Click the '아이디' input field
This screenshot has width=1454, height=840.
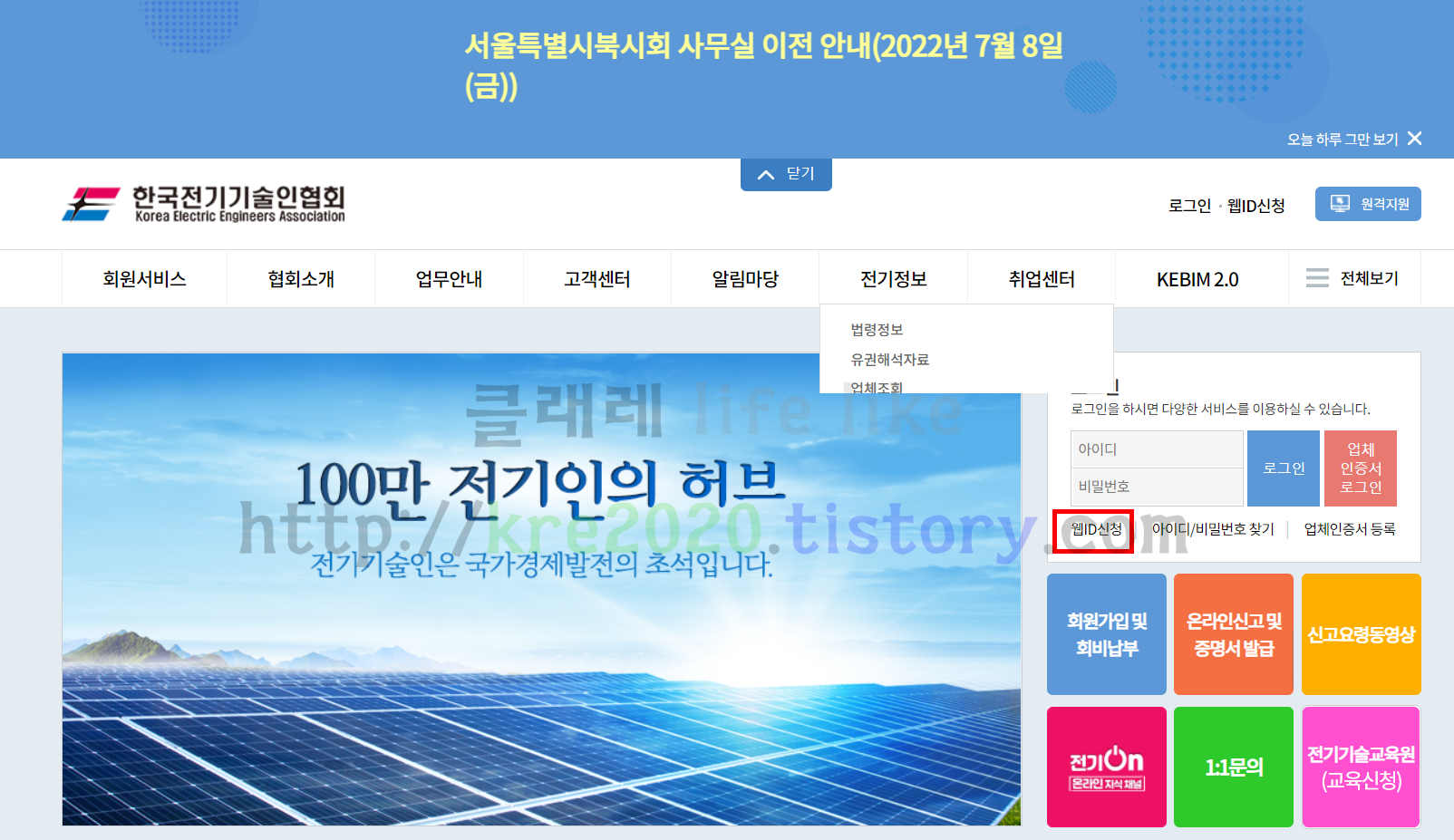tap(1157, 449)
